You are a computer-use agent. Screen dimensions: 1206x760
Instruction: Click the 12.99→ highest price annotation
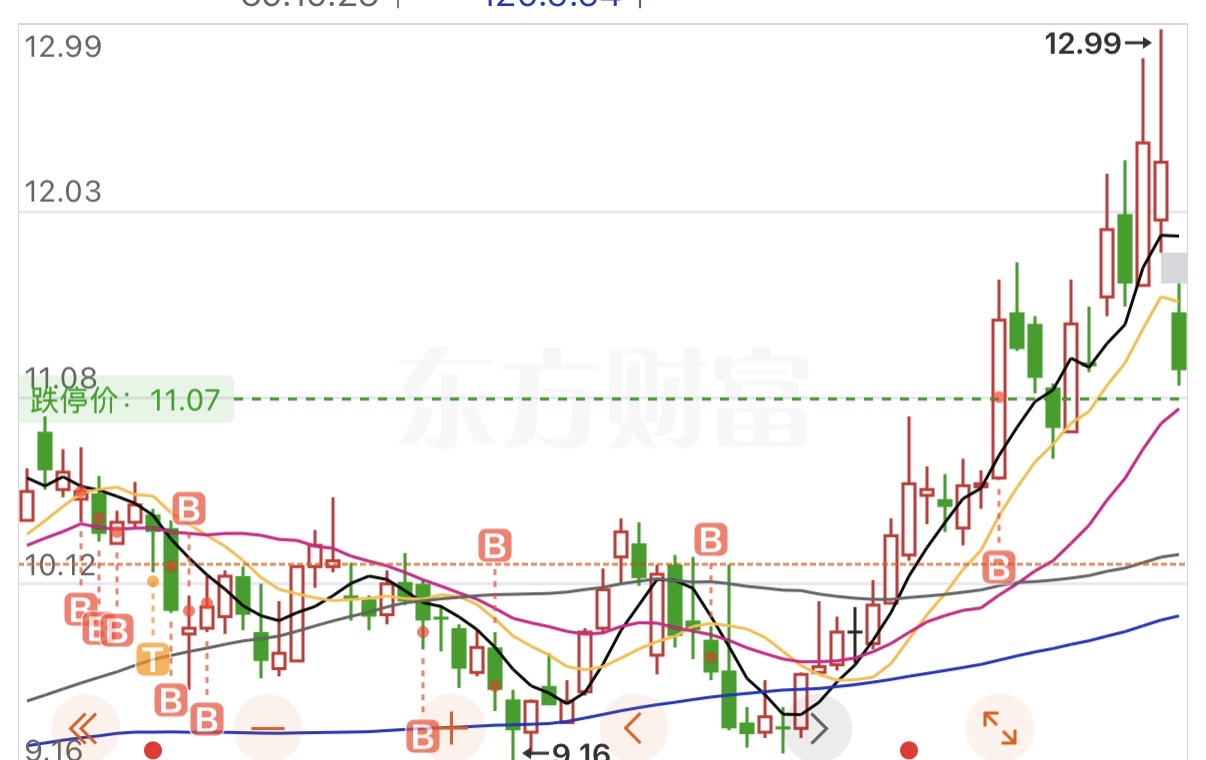(1098, 43)
